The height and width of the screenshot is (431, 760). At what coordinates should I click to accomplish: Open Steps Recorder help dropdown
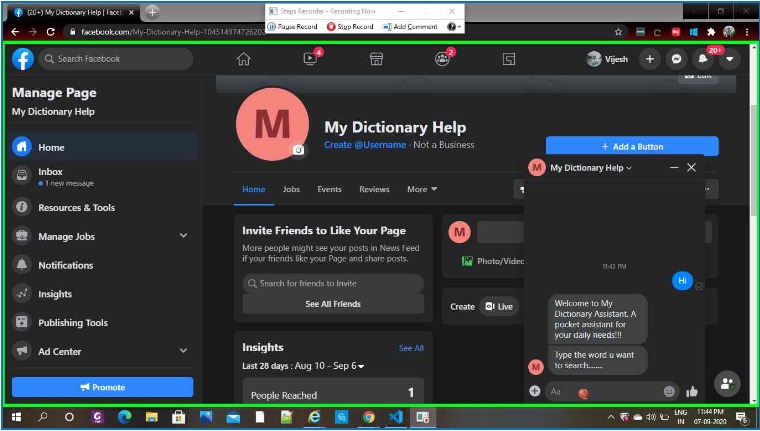(454, 27)
